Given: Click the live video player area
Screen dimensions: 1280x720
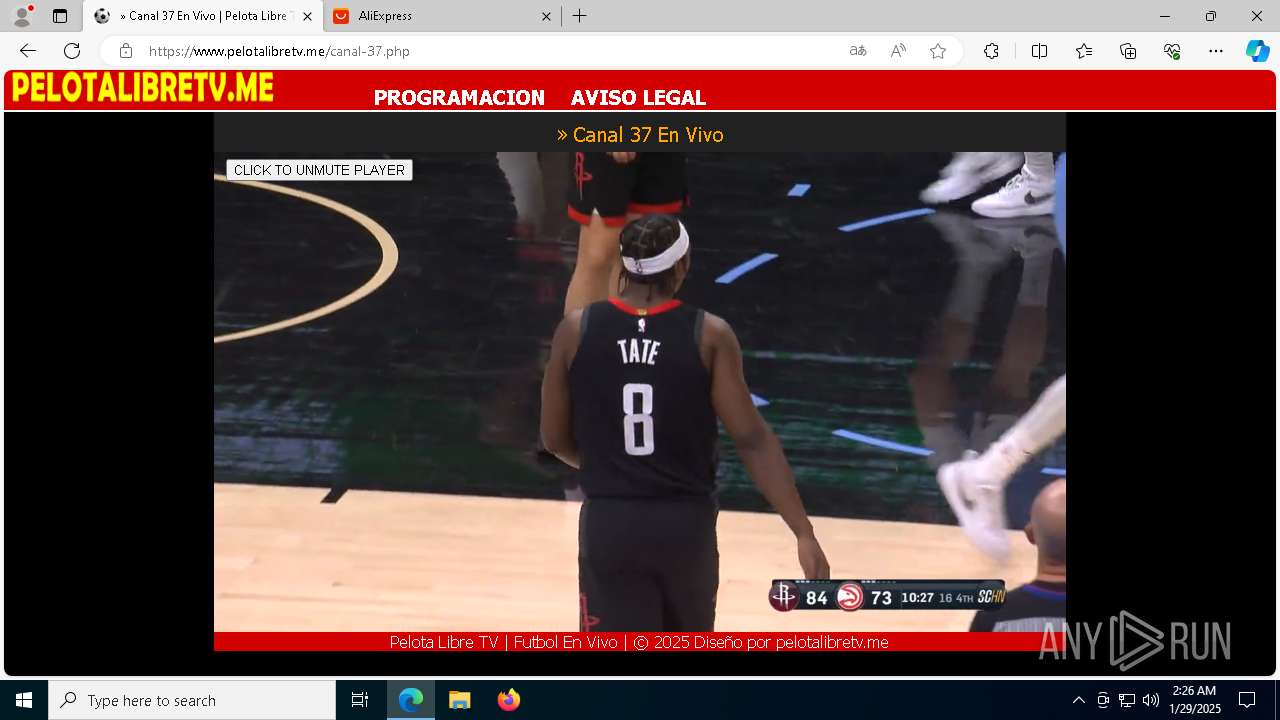Looking at the screenshot, I should (640, 392).
